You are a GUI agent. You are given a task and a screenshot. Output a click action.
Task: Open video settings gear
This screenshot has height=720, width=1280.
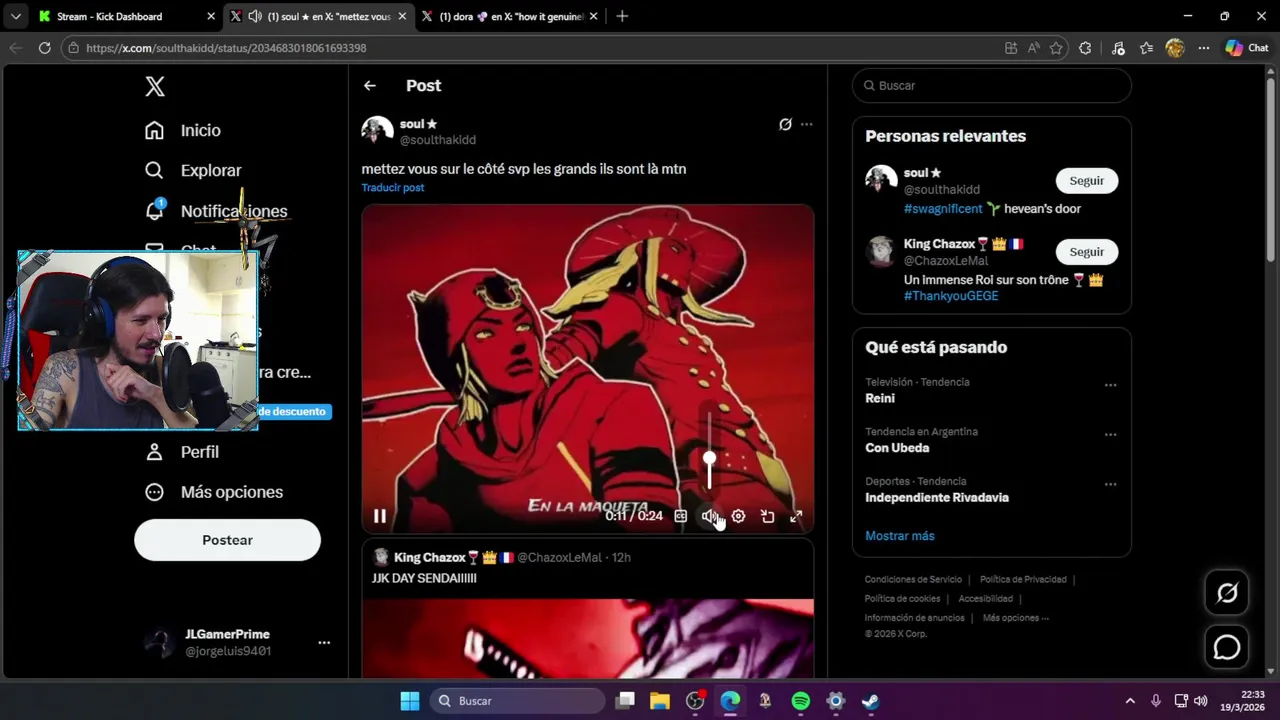(x=738, y=516)
